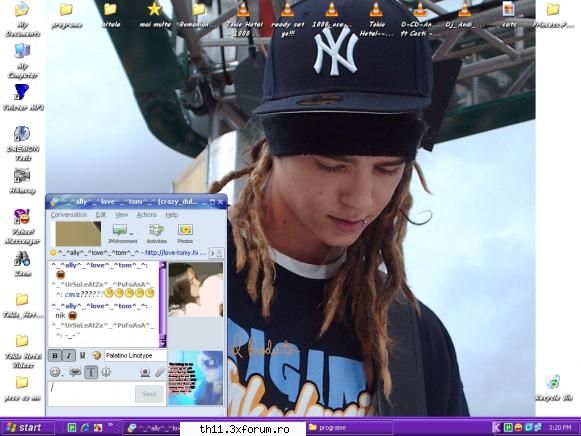Viewport: 581px width, 436px height.
Task: Open Photos sharing in chat toolbar
Action: pyautogui.click(x=185, y=233)
